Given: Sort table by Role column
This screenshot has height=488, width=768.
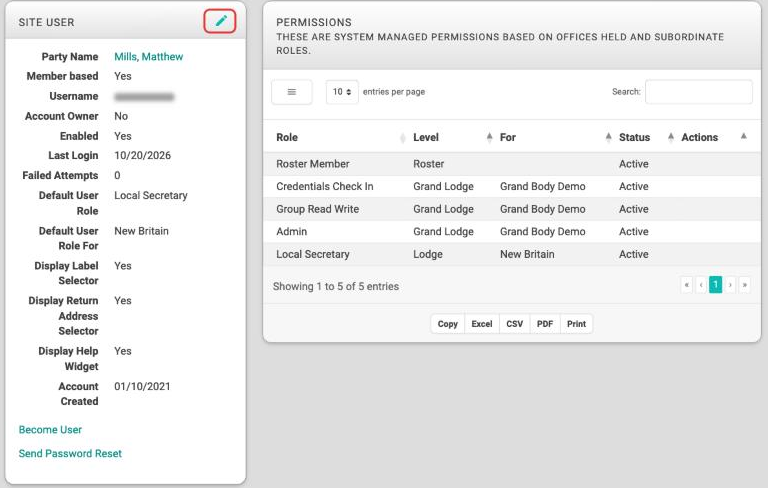Looking at the screenshot, I should pyautogui.click(x=341, y=137).
